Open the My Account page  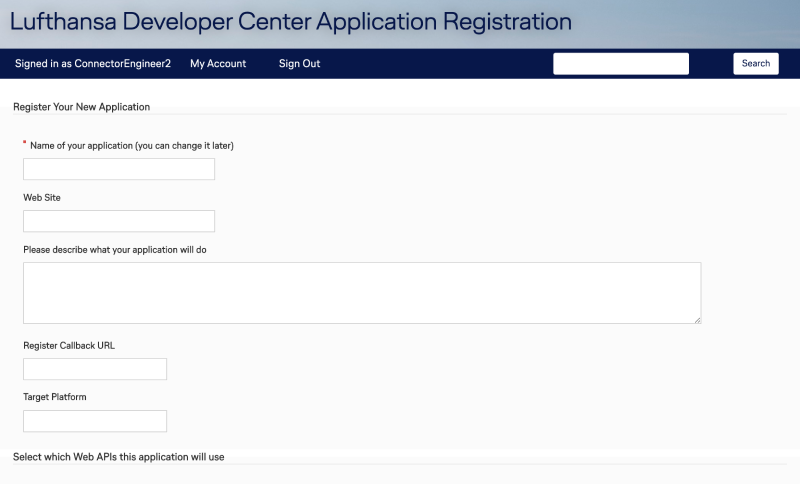tap(218, 64)
